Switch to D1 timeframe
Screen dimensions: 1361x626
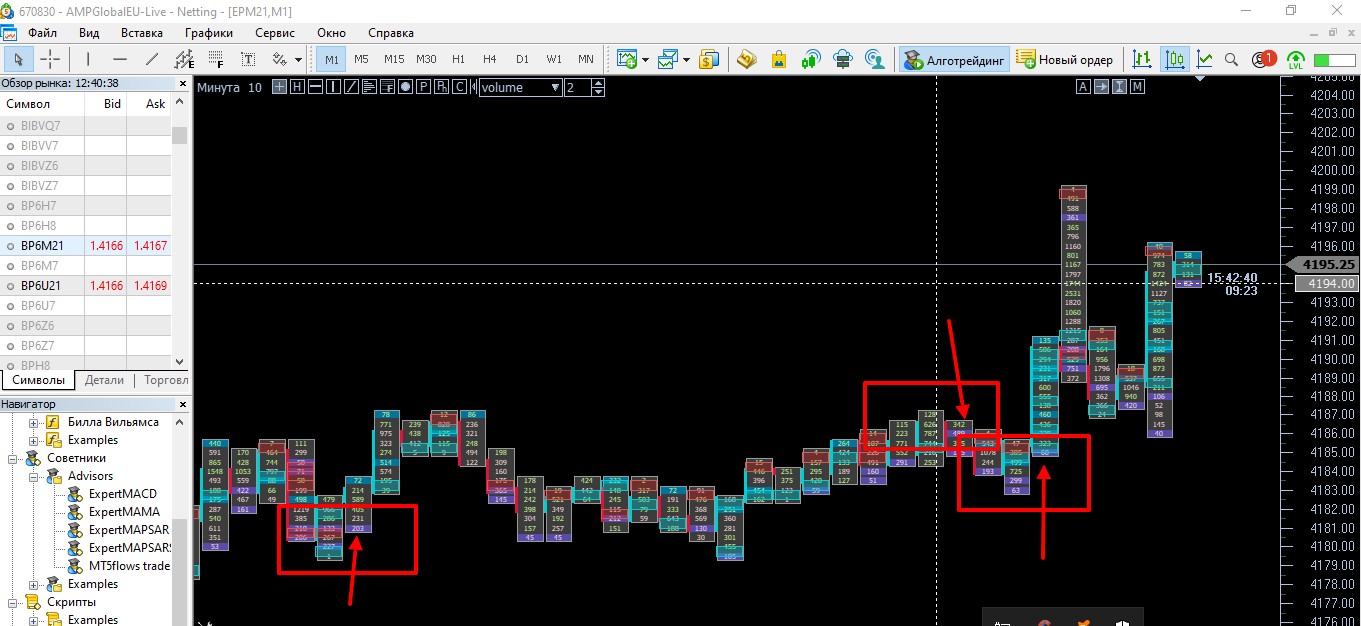click(522, 59)
